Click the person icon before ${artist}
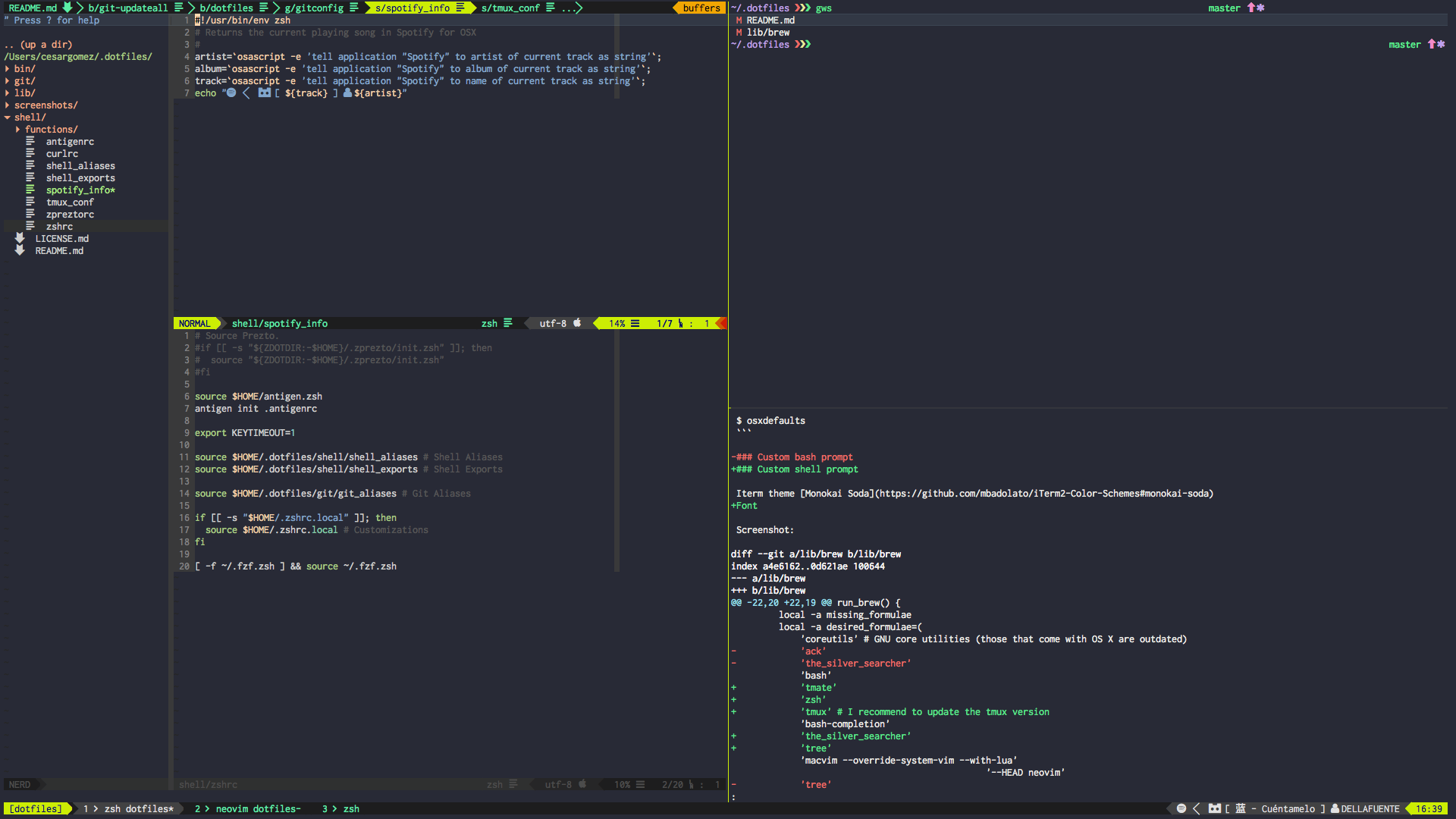The width and height of the screenshot is (1456, 819). click(x=347, y=93)
